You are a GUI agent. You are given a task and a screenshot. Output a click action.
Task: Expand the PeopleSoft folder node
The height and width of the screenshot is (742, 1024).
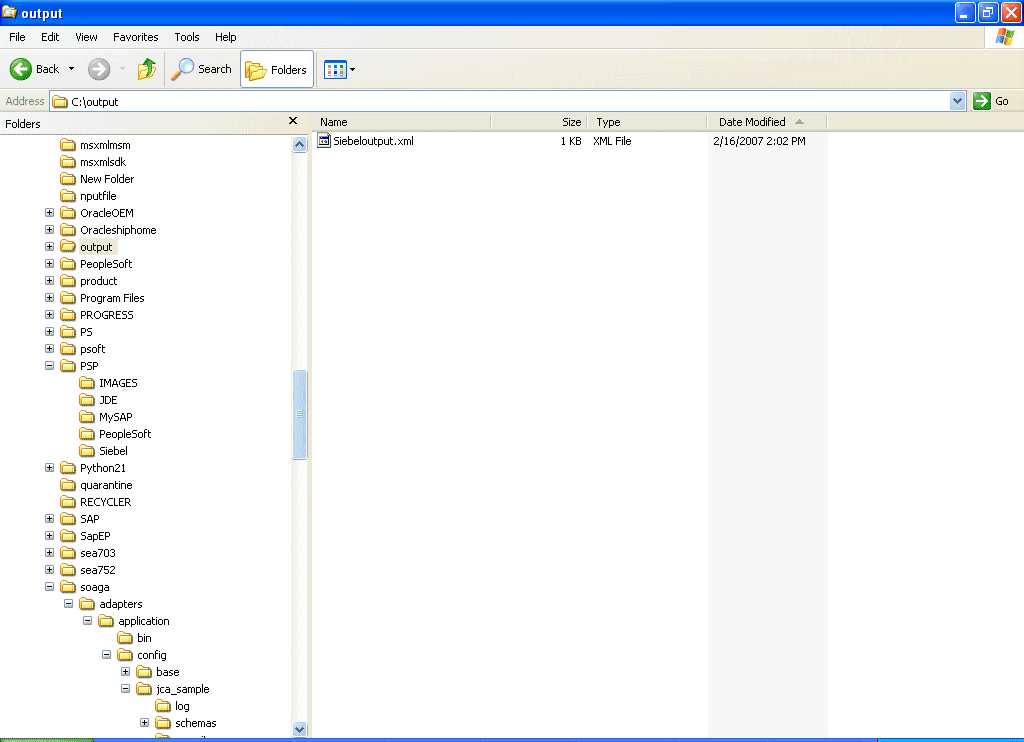[x=49, y=263]
